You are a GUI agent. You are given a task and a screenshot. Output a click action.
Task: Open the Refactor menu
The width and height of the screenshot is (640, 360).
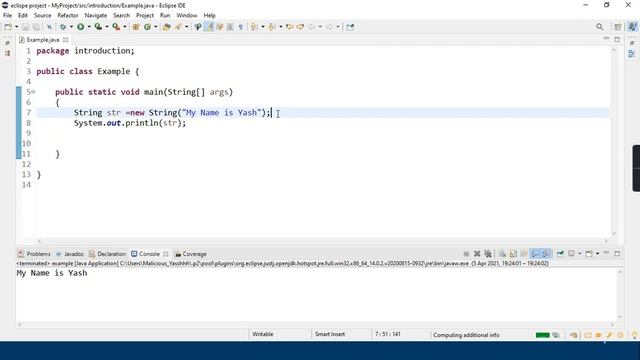click(x=68, y=16)
